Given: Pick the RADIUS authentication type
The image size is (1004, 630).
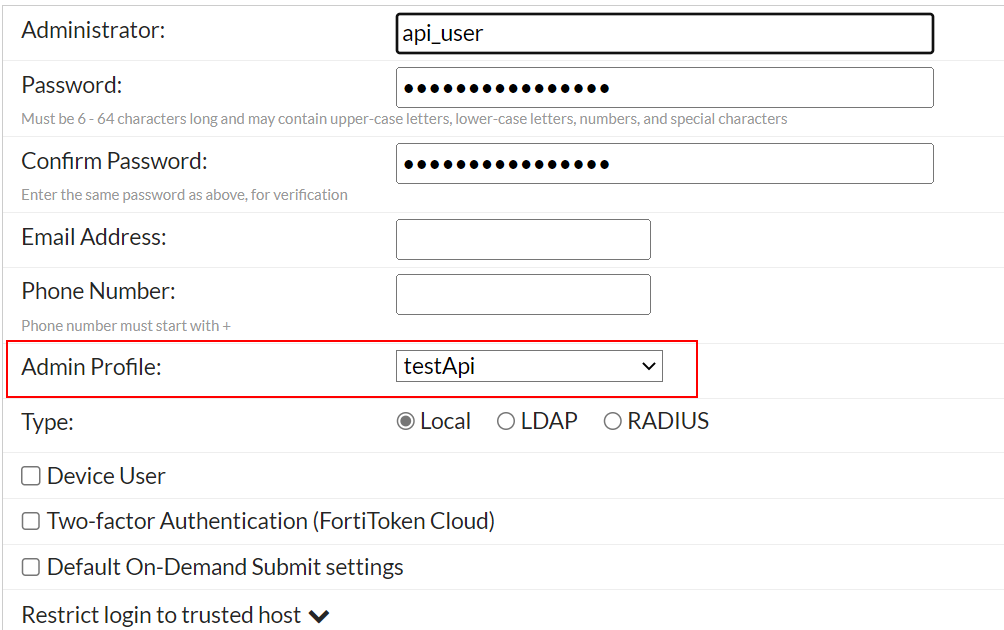Looking at the screenshot, I should coord(613,422).
